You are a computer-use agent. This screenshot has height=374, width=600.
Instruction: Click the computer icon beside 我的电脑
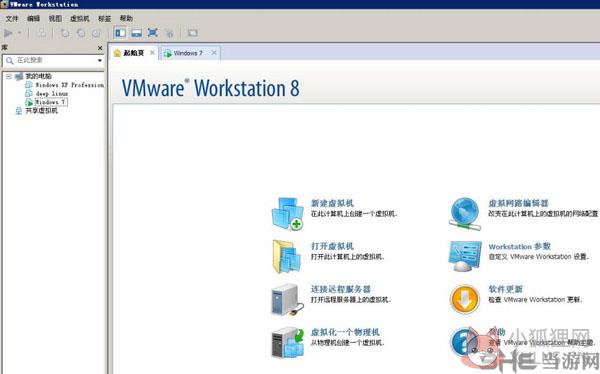(x=19, y=77)
